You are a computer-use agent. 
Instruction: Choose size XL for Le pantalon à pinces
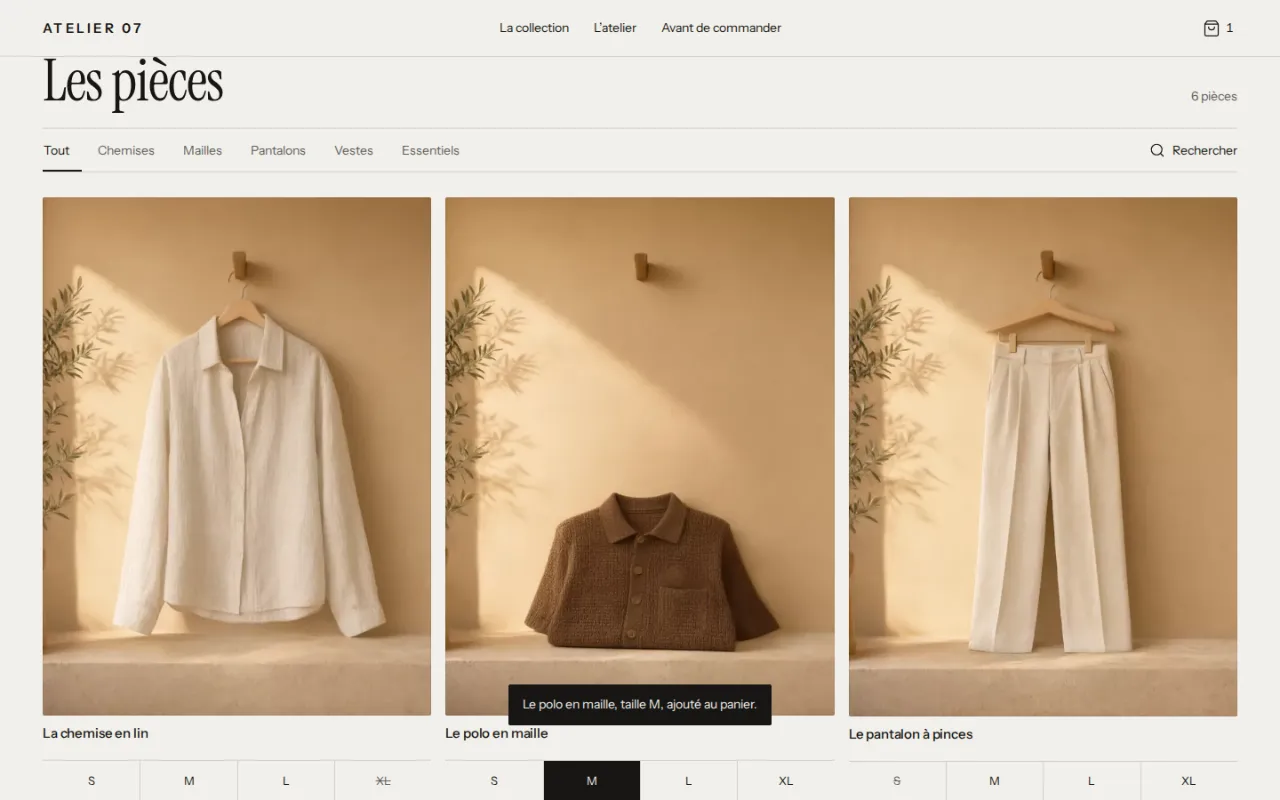pos(1189,781)
